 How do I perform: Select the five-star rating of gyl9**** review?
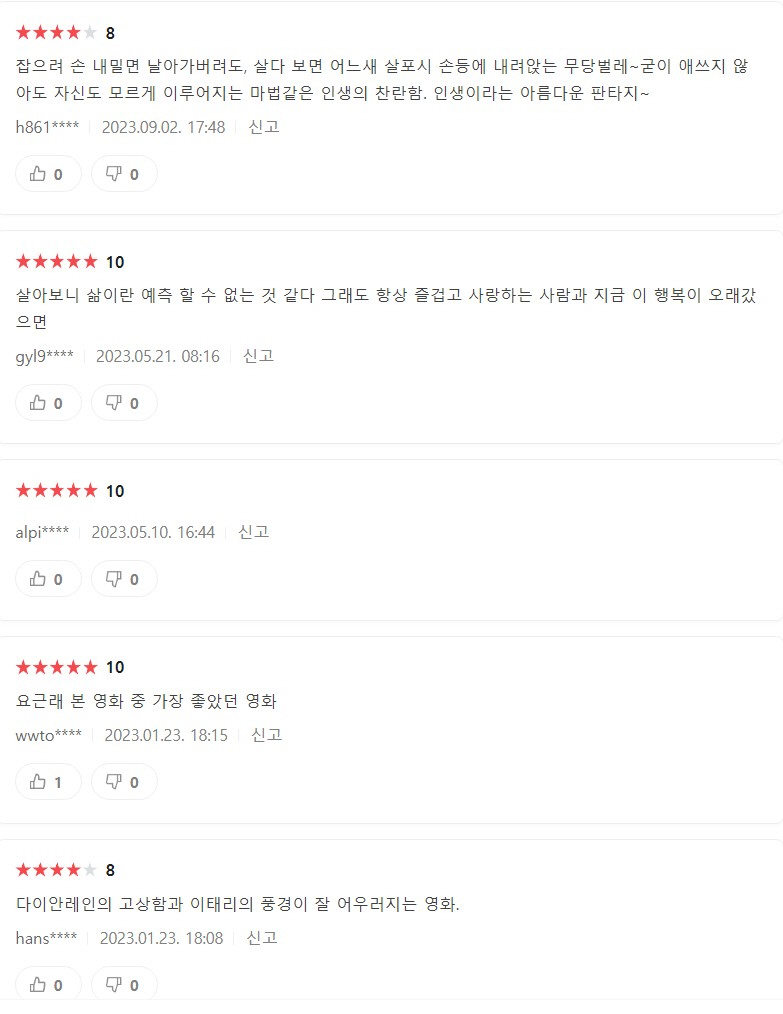pyautogui.click(x=56, y=261)
